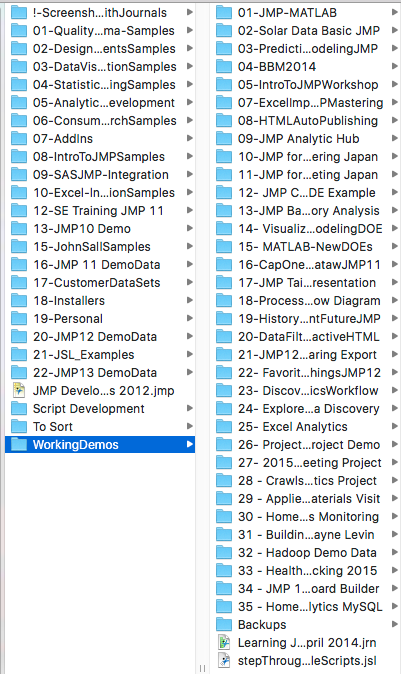Expand arrow next to 20-JMP12 DemoData

(190, 336)
